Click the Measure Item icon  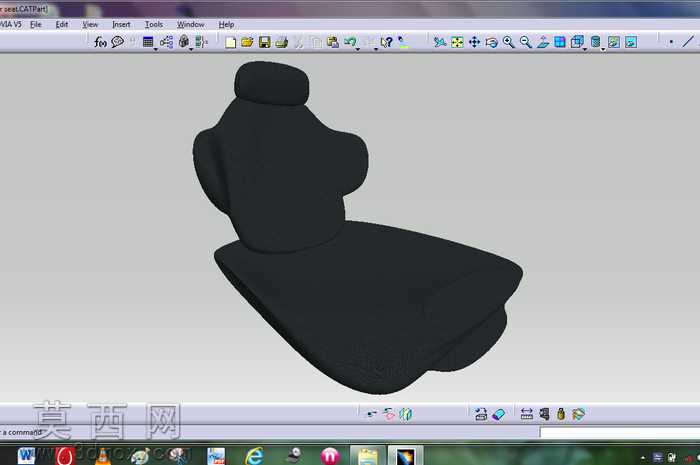[544, 414]
